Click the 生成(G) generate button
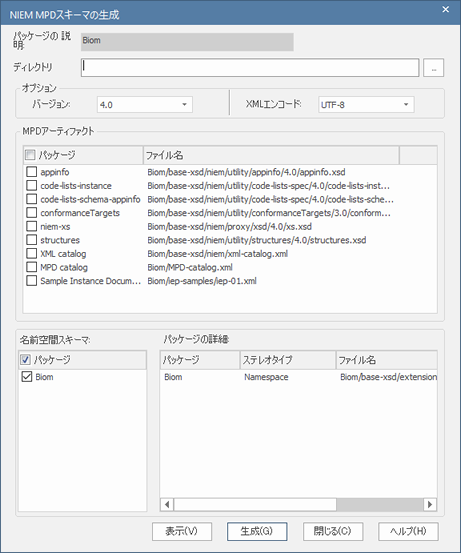The height and width of the screenshot is (553, 461). coord(257,531)
